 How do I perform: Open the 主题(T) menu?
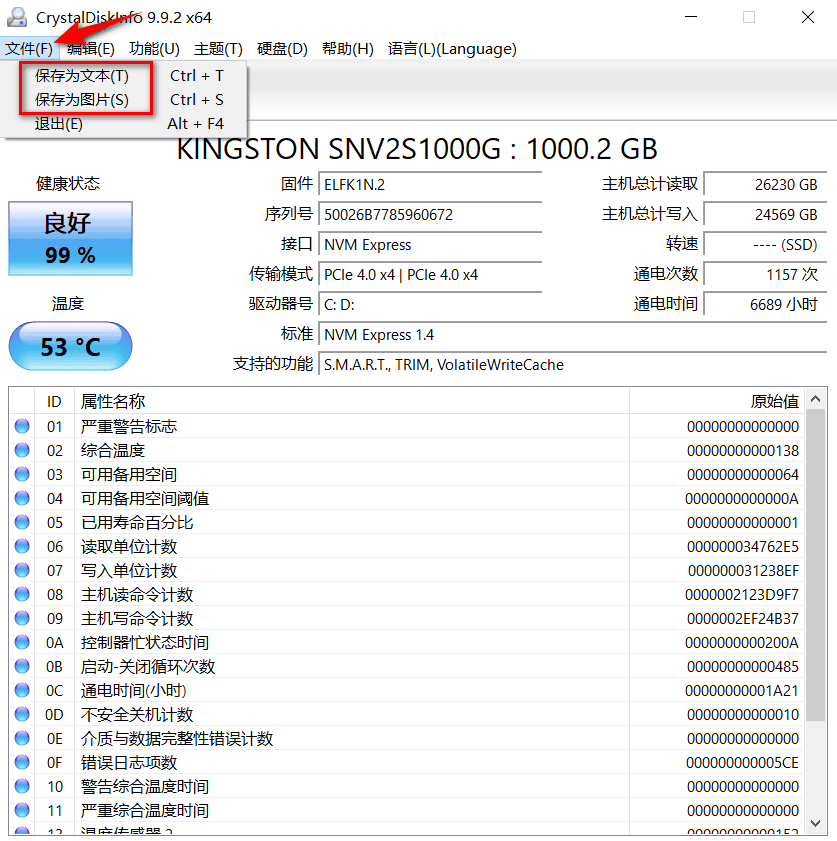pos(218,49)
